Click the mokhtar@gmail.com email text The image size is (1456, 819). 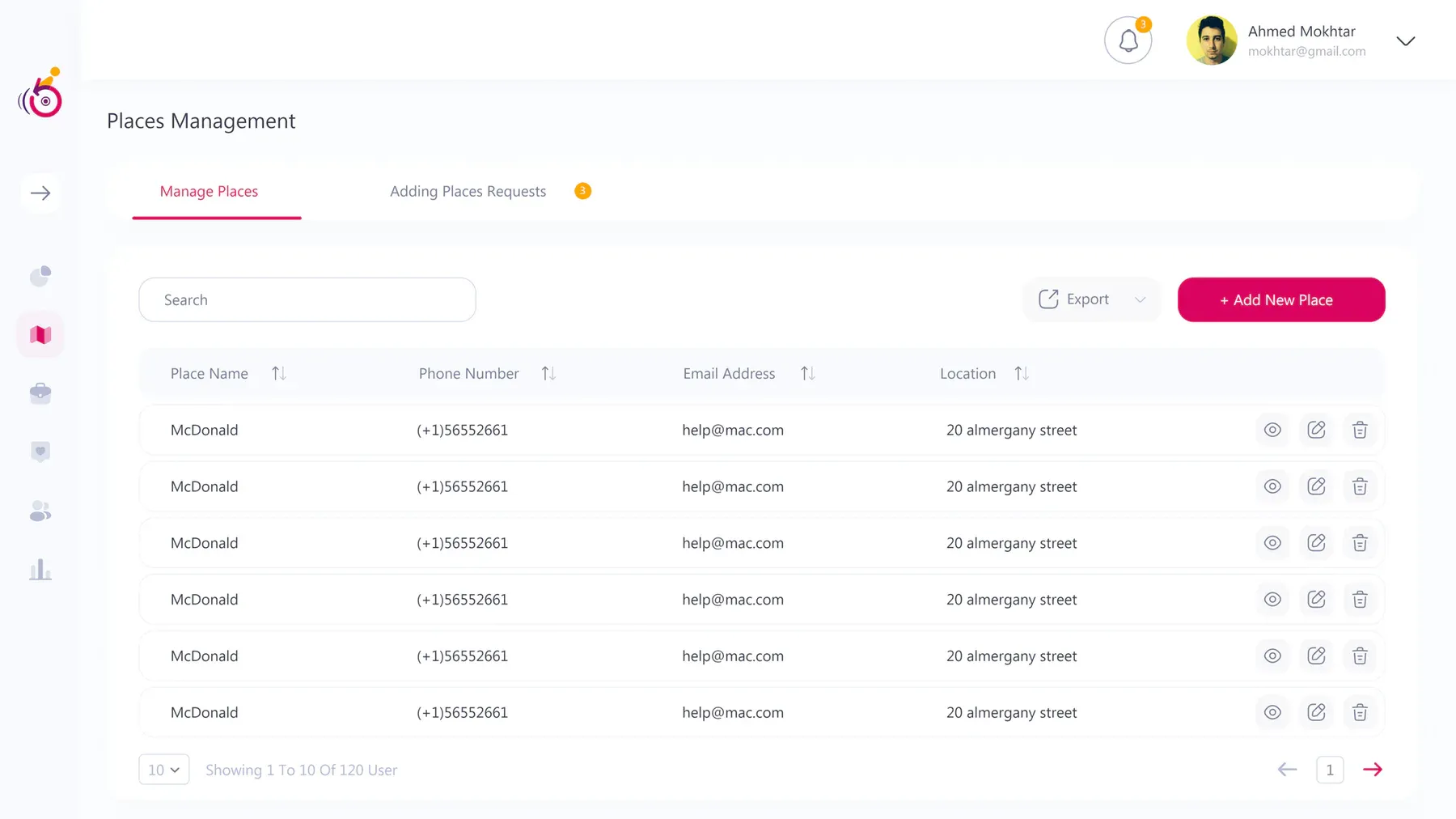click(1306, 51)
